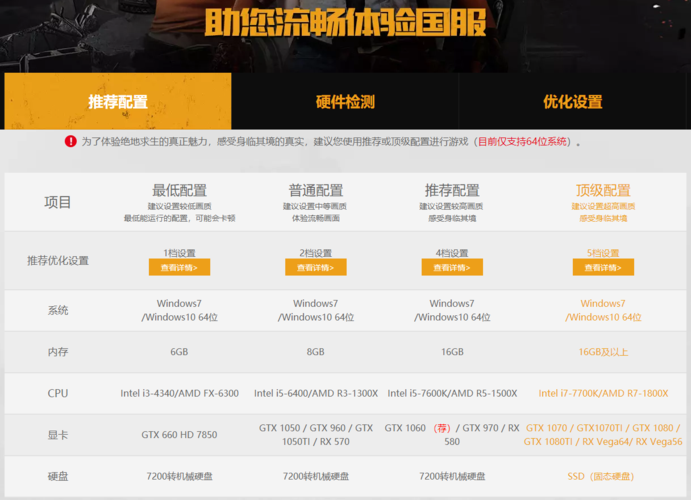Screen dimensions: 691x500
Task: Click the 顶级配置 column header
Action: point(603,190)
